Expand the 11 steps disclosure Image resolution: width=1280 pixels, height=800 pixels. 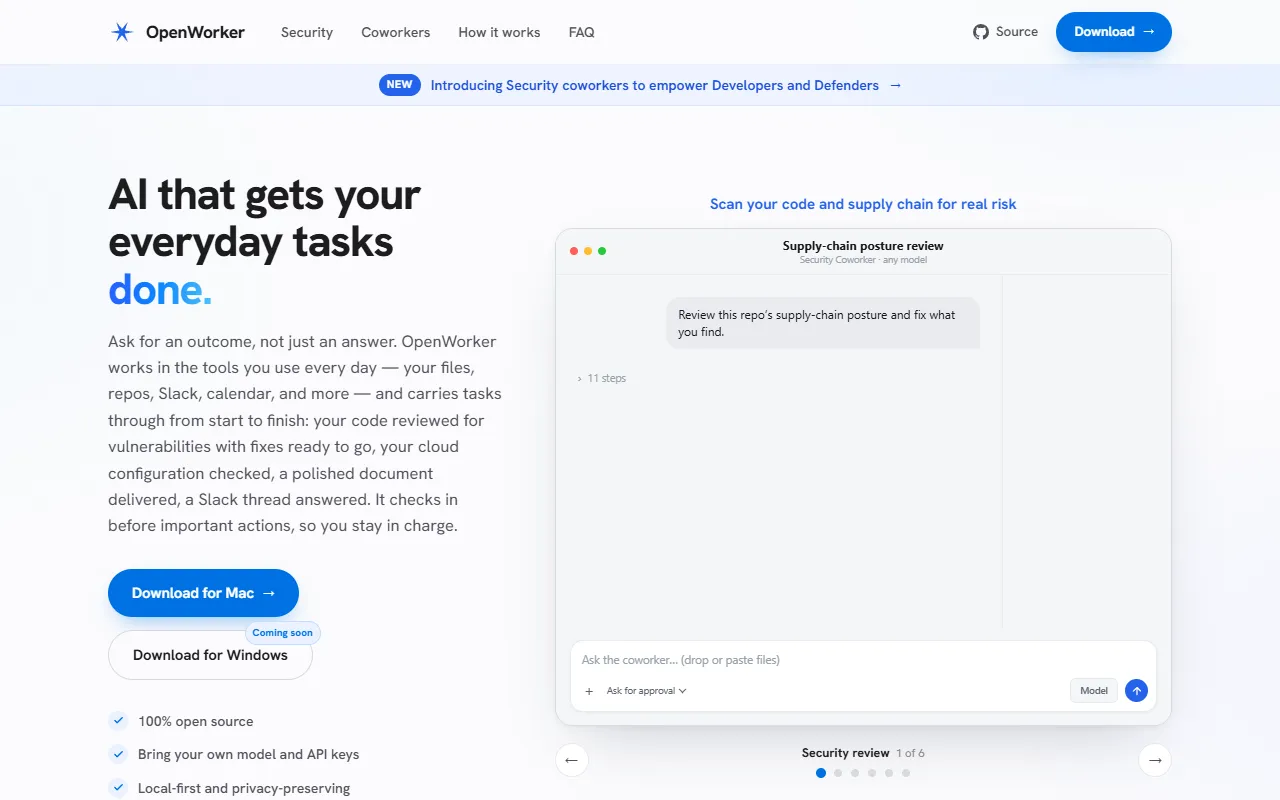point(602,378)
